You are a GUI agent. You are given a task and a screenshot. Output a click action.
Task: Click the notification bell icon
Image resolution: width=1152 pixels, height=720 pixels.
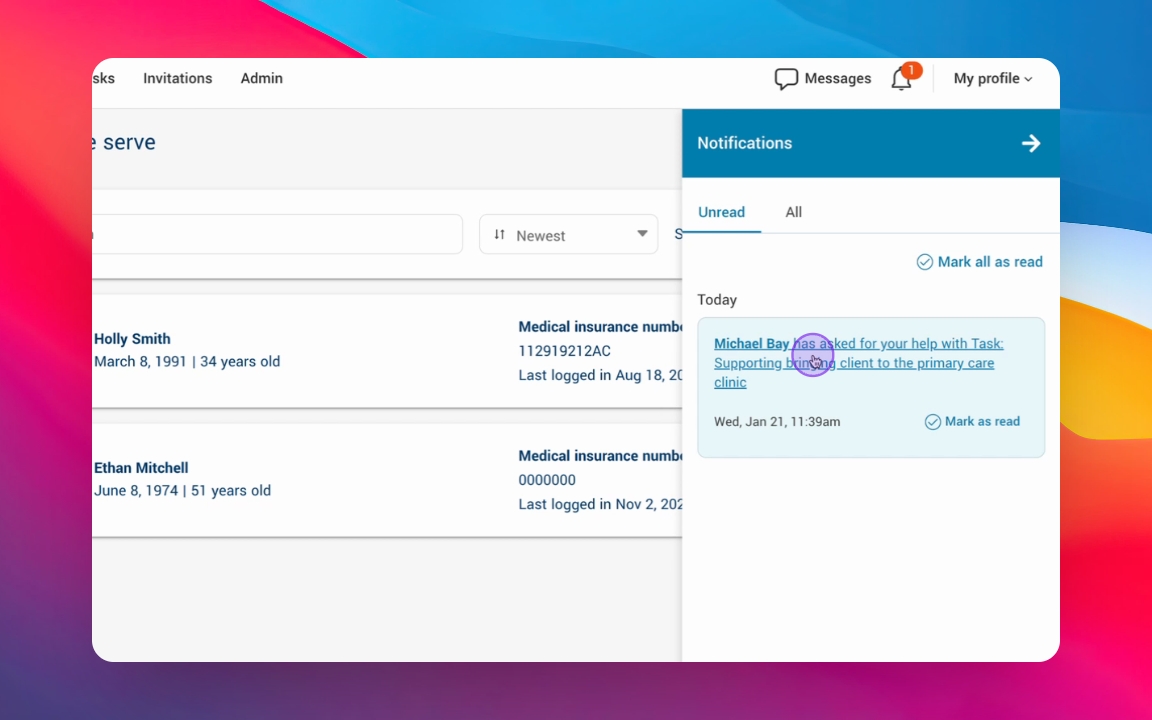click(901, 79)
